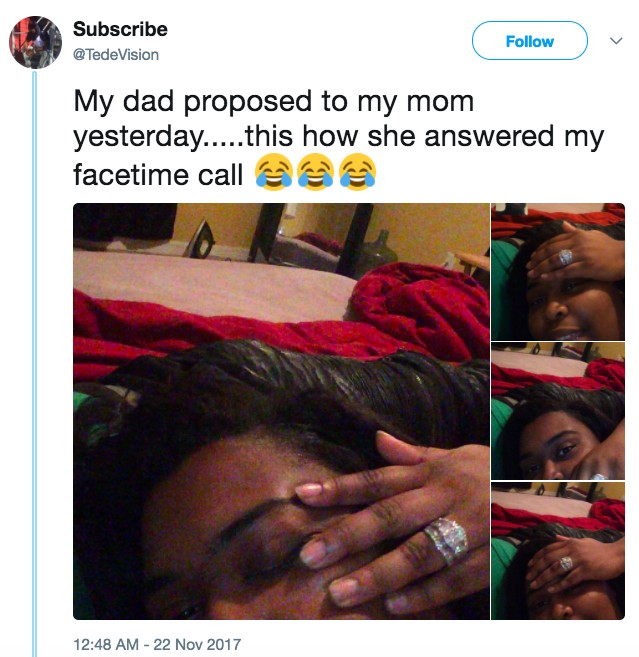Click the words 'facetime call' in tweet
Viewport: 639px width, 657px height.
pyautogui.click(x=158, y=174)
